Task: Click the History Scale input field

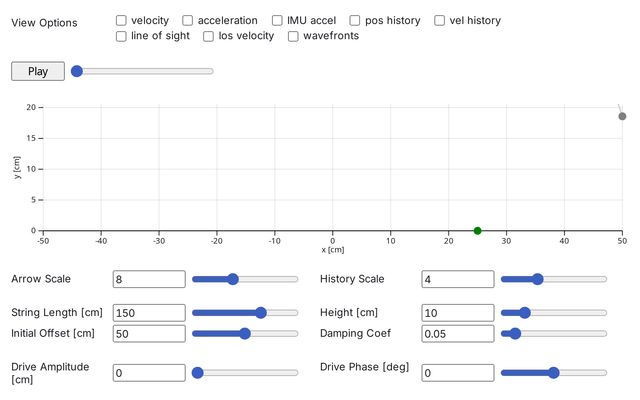Action: (x=457, y=279)
